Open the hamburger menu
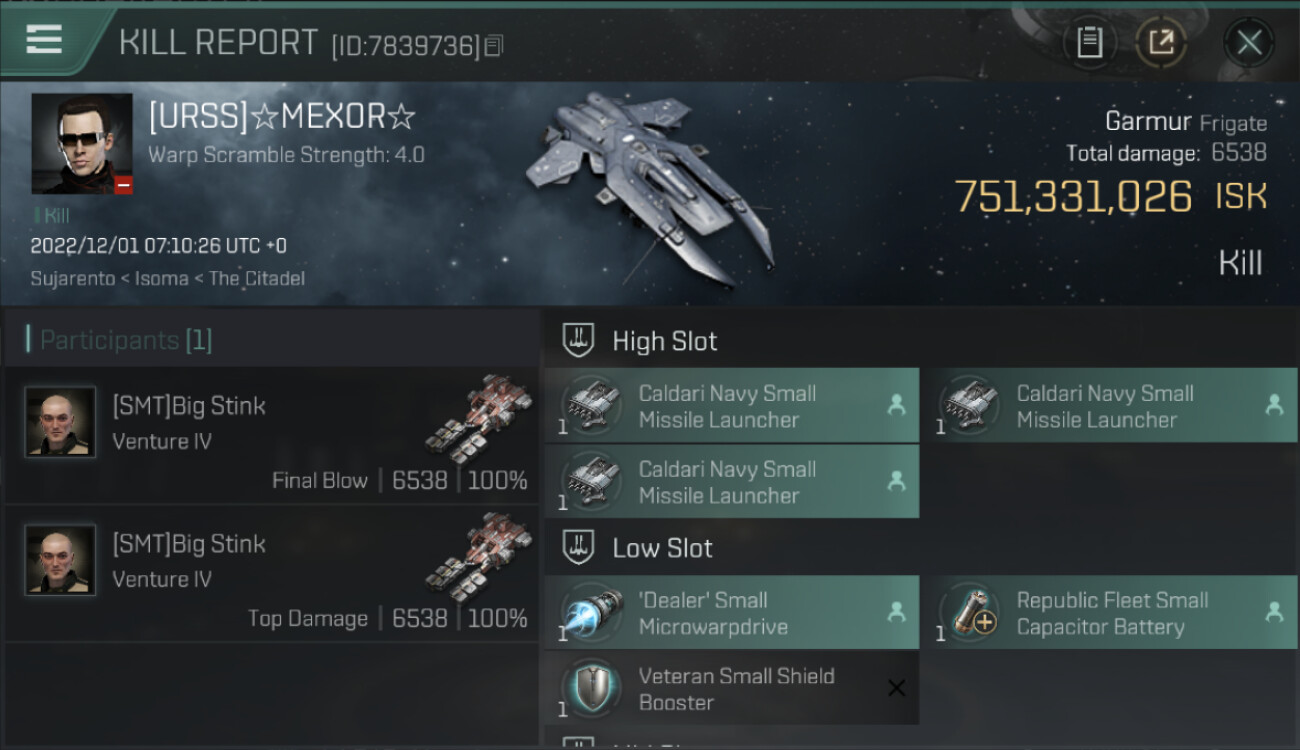The width and height of the screenshot is (1300, 750). [44, 40]
